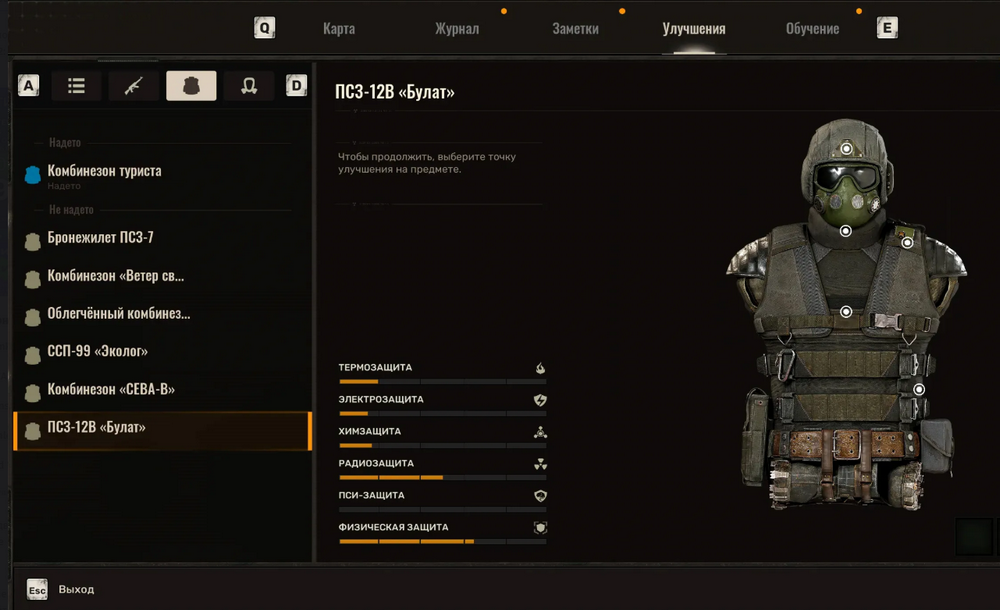
Task: Select Комбинезон туриста in the equipped list
Action: (x=104, y=171)
